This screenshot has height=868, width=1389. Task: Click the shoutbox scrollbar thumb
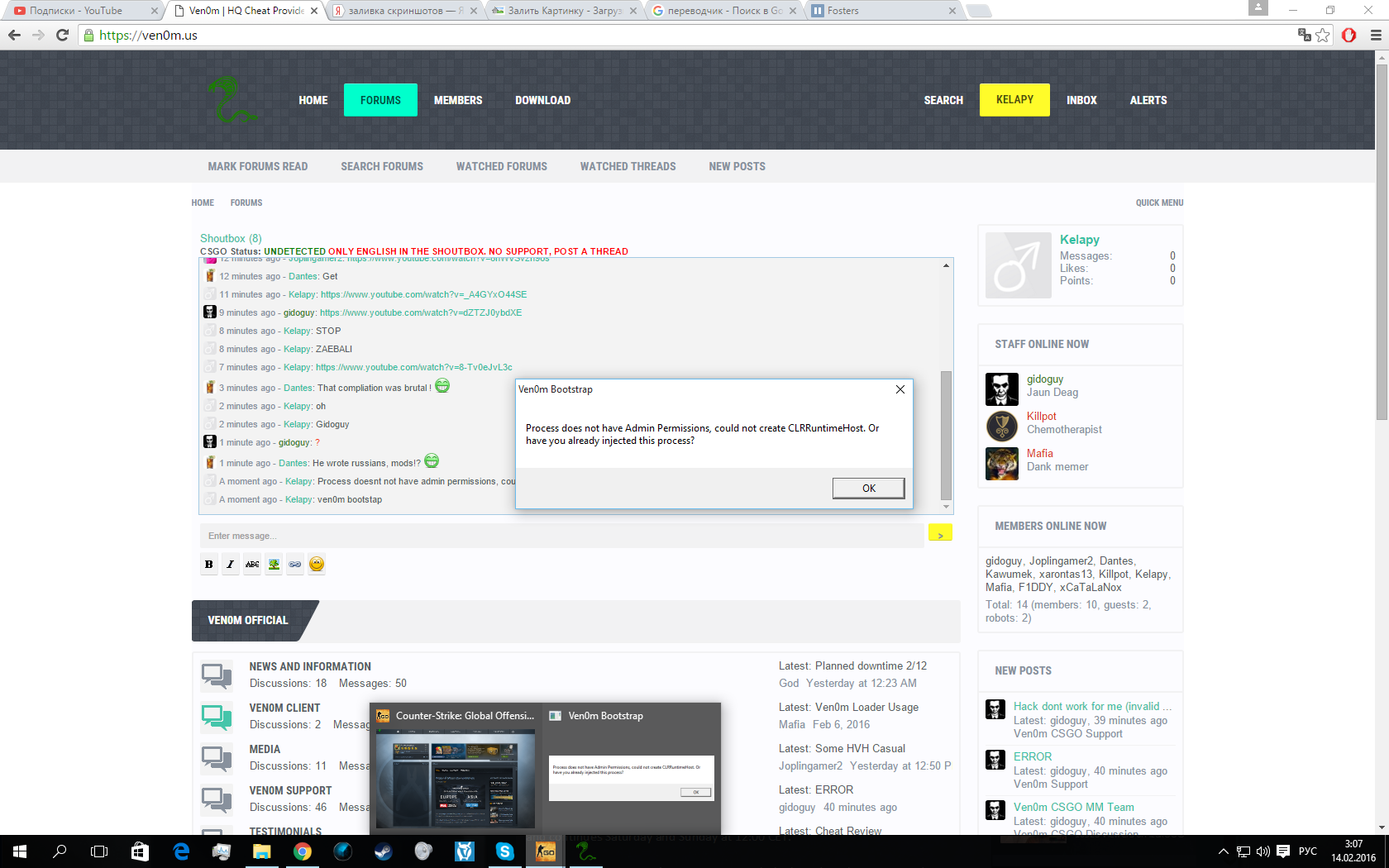pyautogui.click(x=946, y=436)
